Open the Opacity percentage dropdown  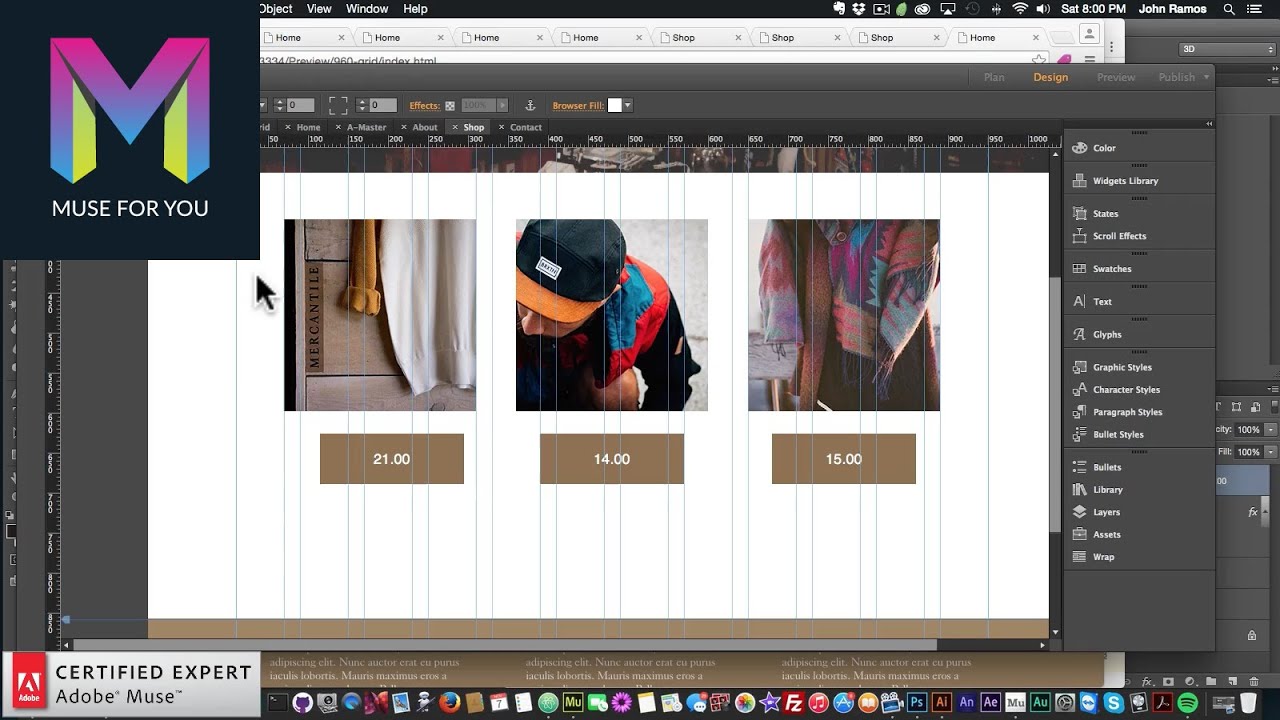(1270, 430)
